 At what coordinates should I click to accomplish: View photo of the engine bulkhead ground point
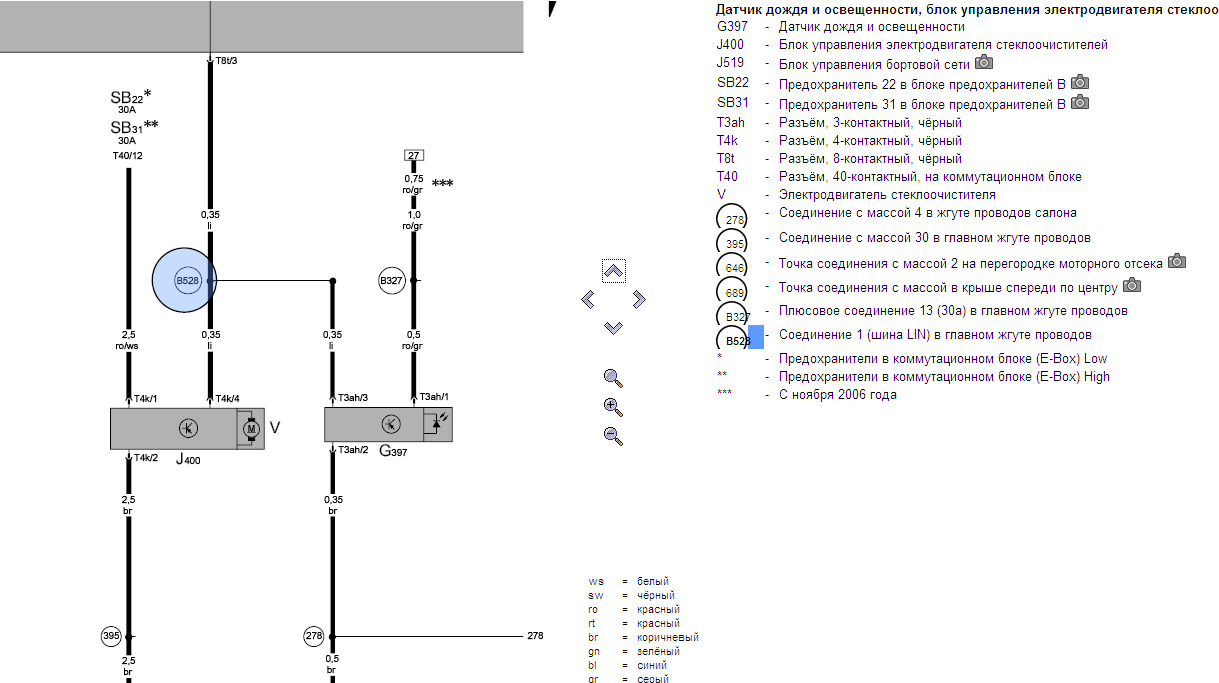[1177, 262]
